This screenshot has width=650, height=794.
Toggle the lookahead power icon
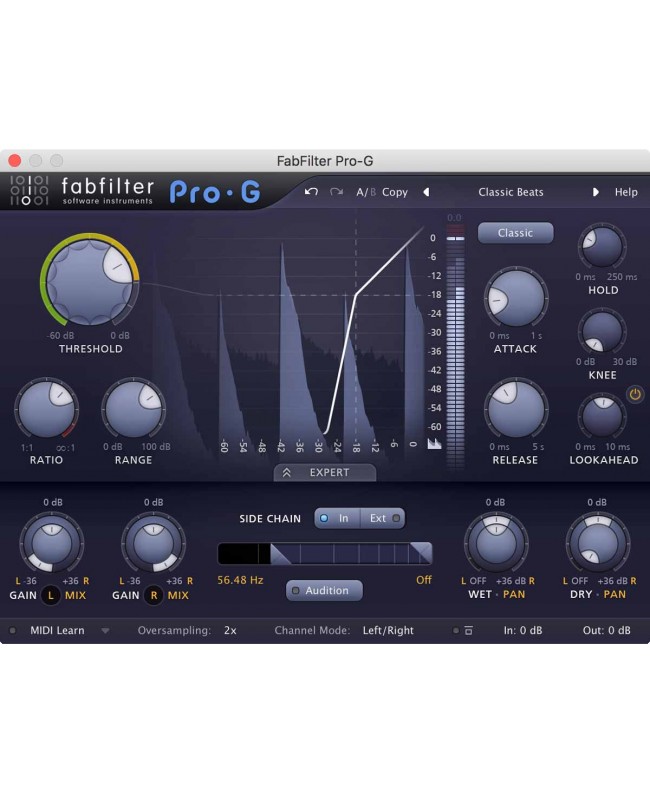coord(635,394)
